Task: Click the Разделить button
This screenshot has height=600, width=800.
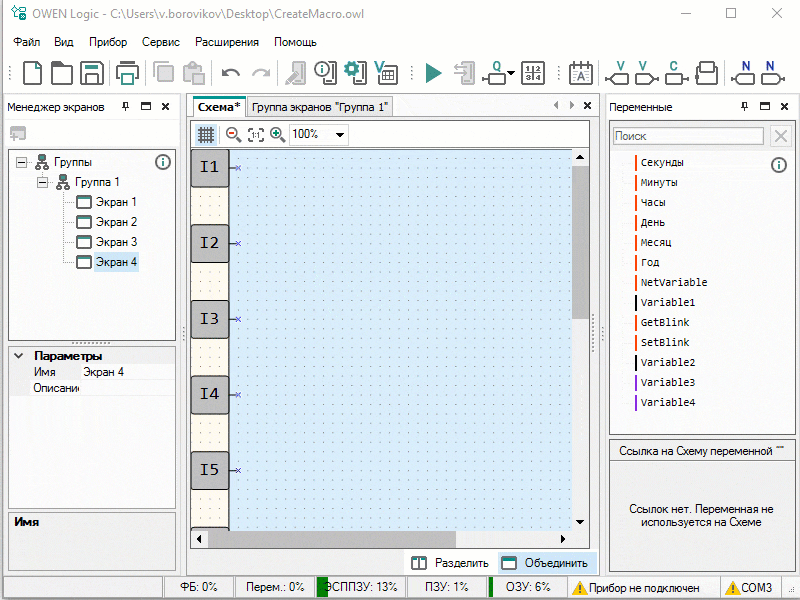Action: pos(450,563)
